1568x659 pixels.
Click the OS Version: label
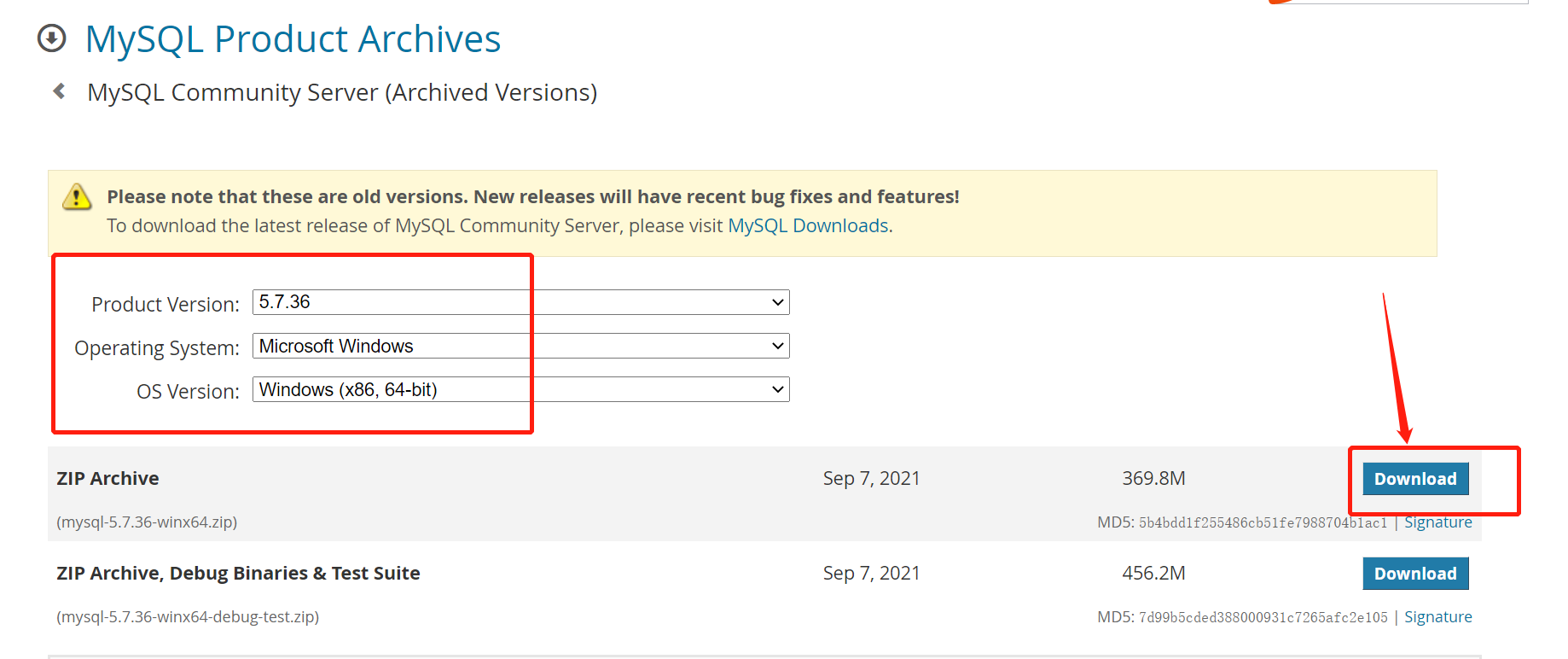click(188, 391)
